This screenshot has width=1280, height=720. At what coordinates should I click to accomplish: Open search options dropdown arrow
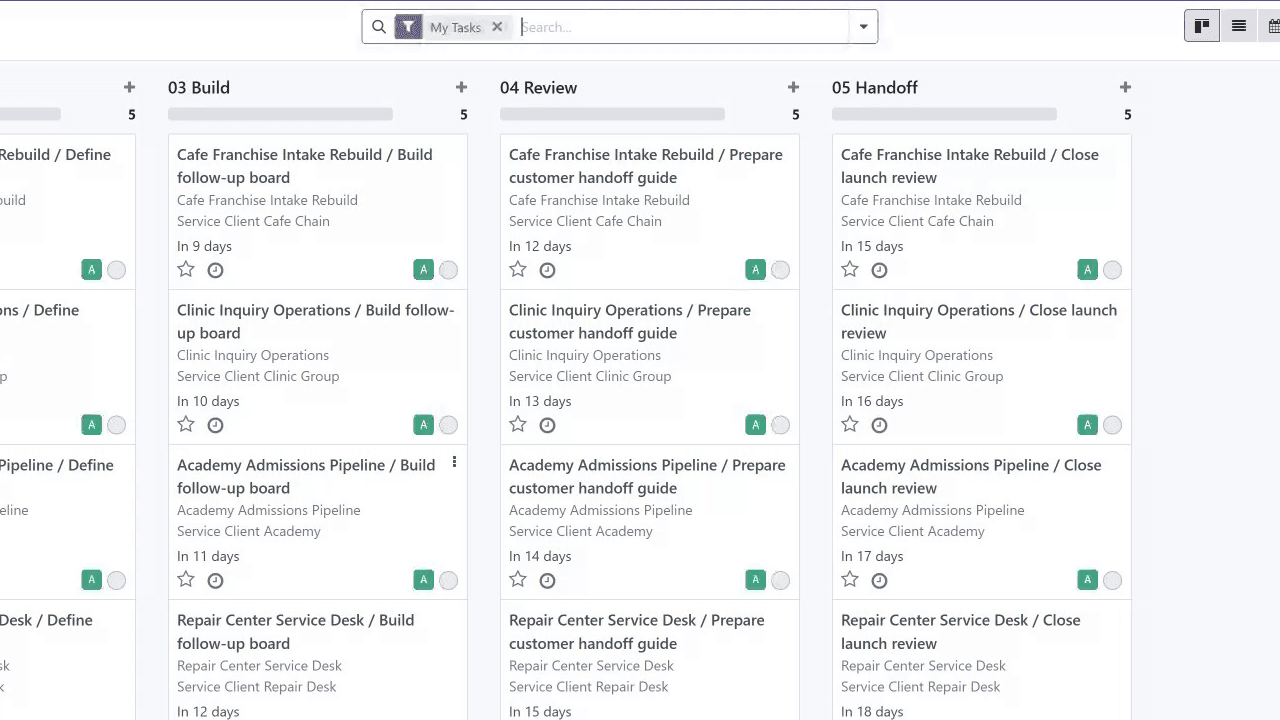point(863,27)
